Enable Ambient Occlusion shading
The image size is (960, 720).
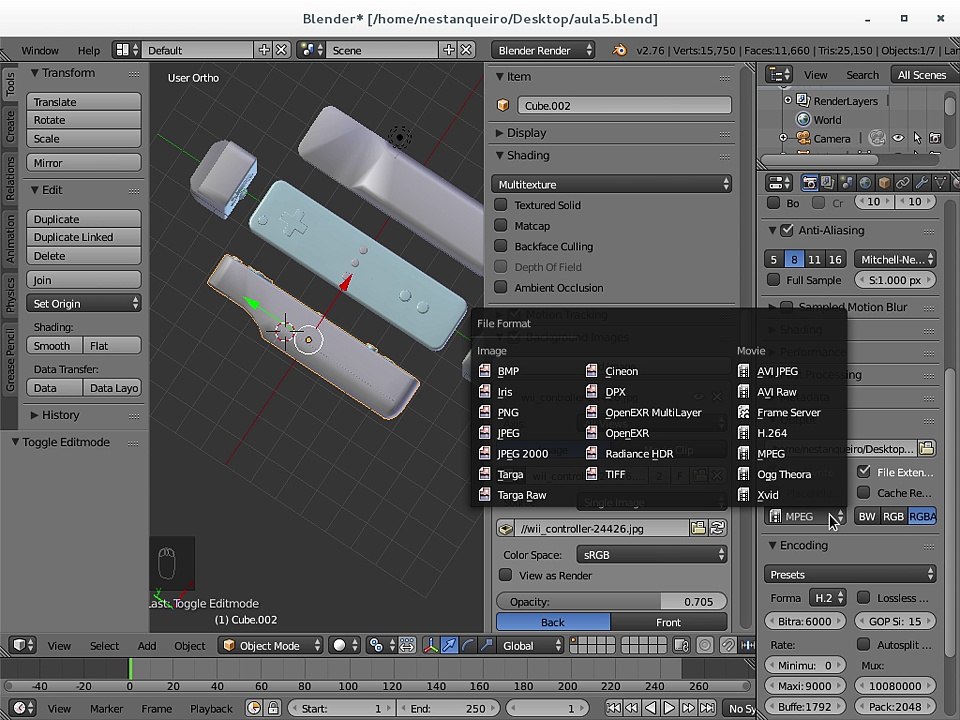click(501, 287)
